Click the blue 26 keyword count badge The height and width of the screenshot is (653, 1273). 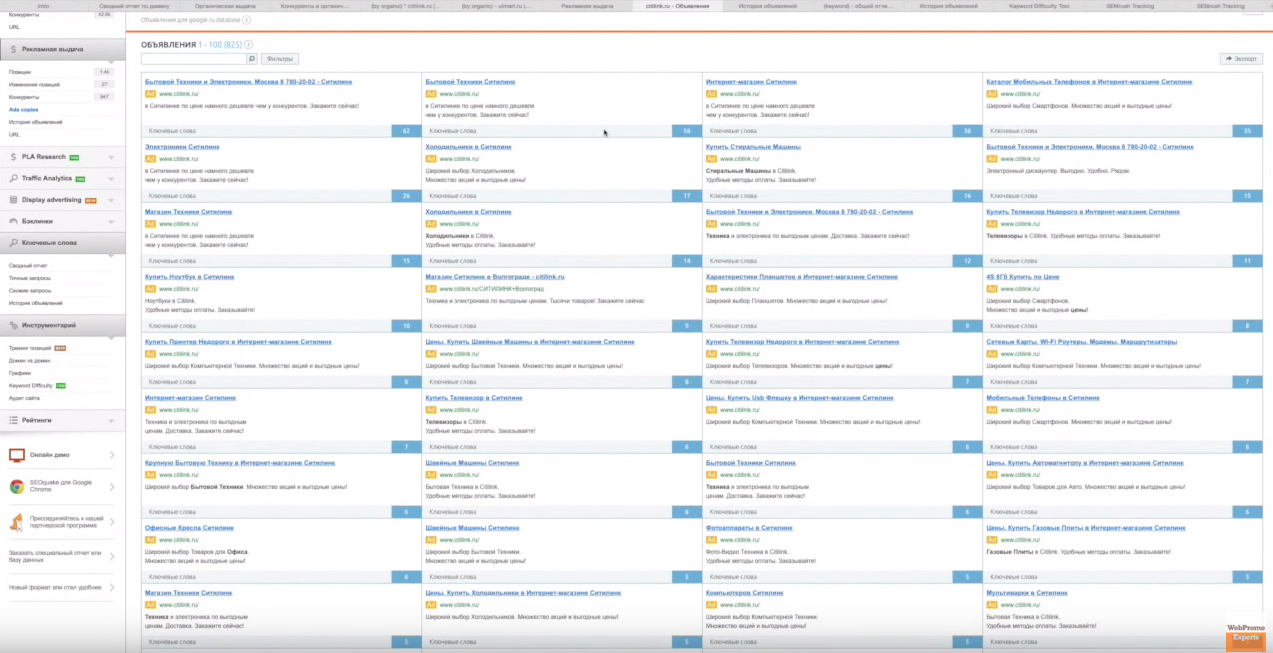pos(406,196)
